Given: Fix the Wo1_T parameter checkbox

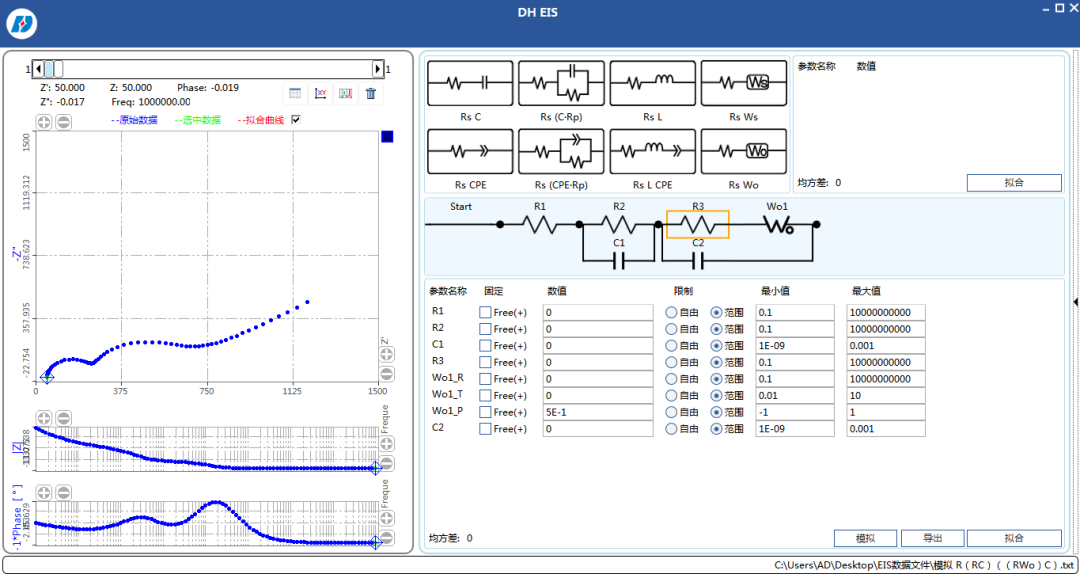Looking at the screenshot, I should coord(485,396).
